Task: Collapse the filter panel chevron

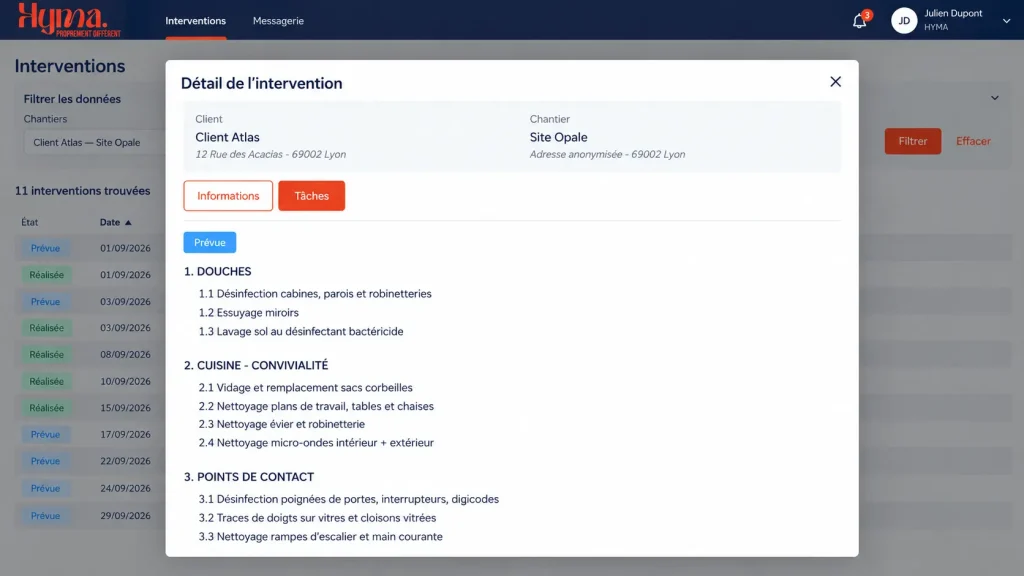Action: pos(995,98)
